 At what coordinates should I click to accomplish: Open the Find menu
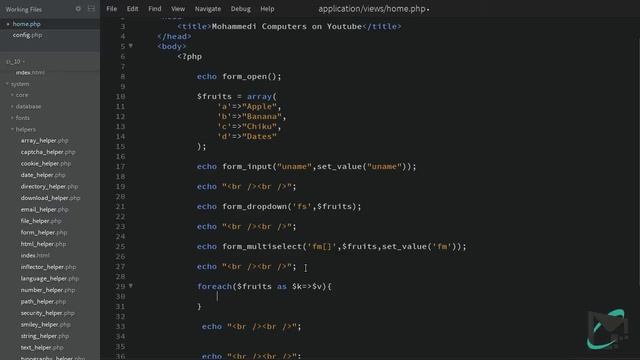click(x=155, y=9)
